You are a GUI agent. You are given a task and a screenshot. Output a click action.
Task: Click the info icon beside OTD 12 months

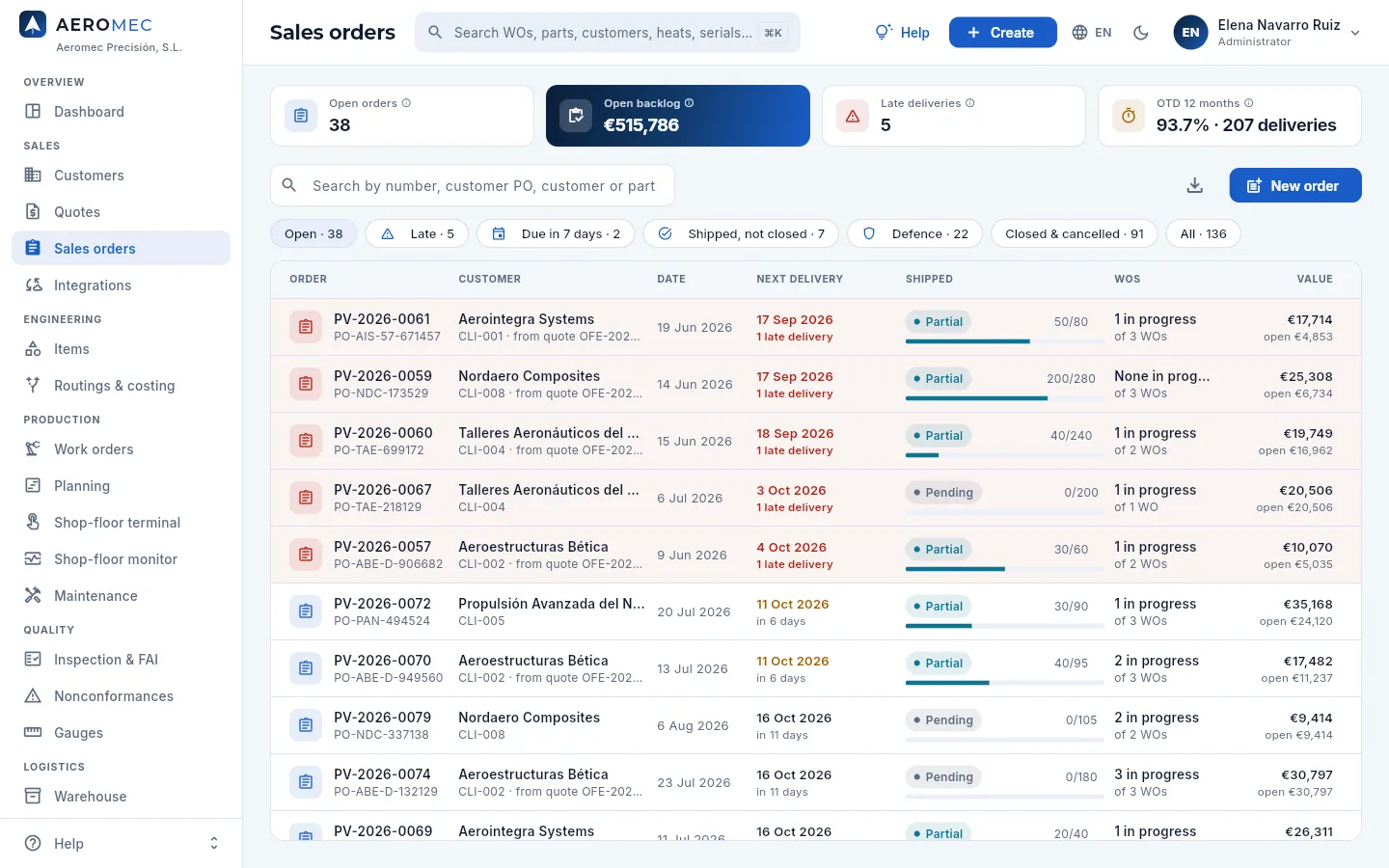[x=1249, y=103]
